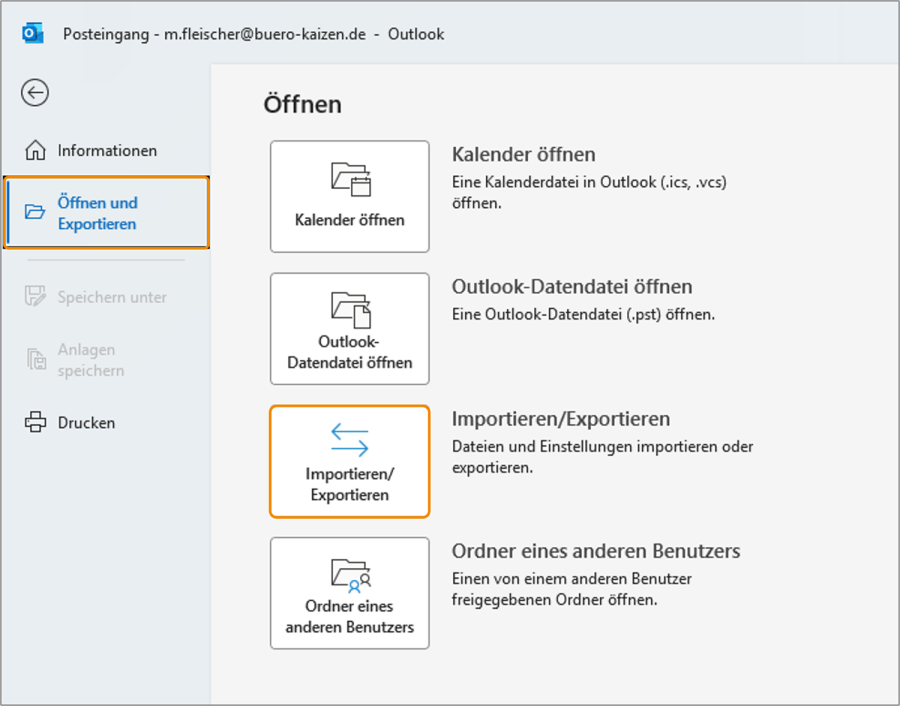Open an Outlook-Datendatei (.pst)

[349, 328]
